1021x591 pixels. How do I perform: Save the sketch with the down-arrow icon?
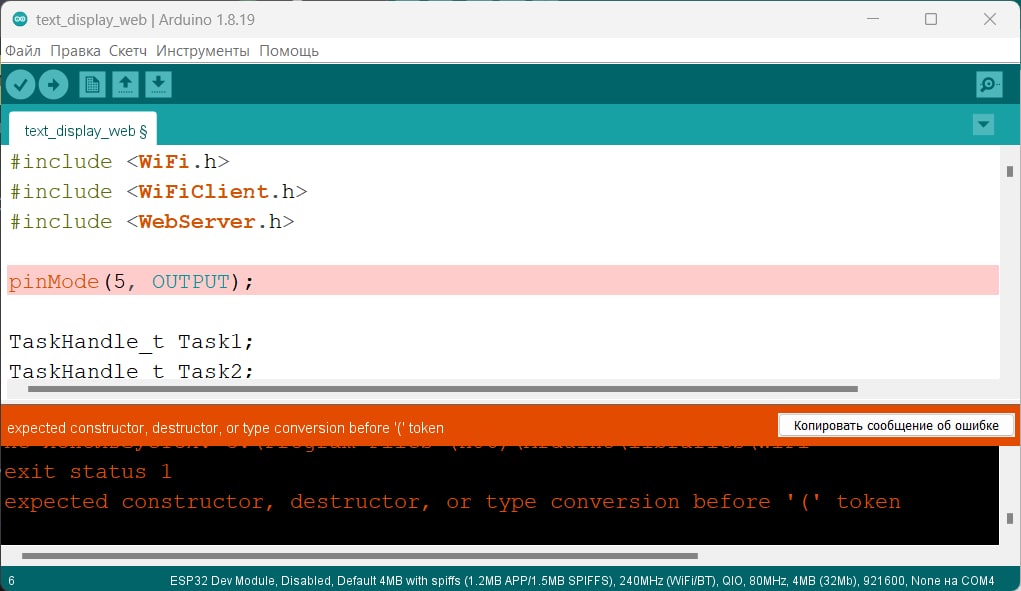[158, 85]
